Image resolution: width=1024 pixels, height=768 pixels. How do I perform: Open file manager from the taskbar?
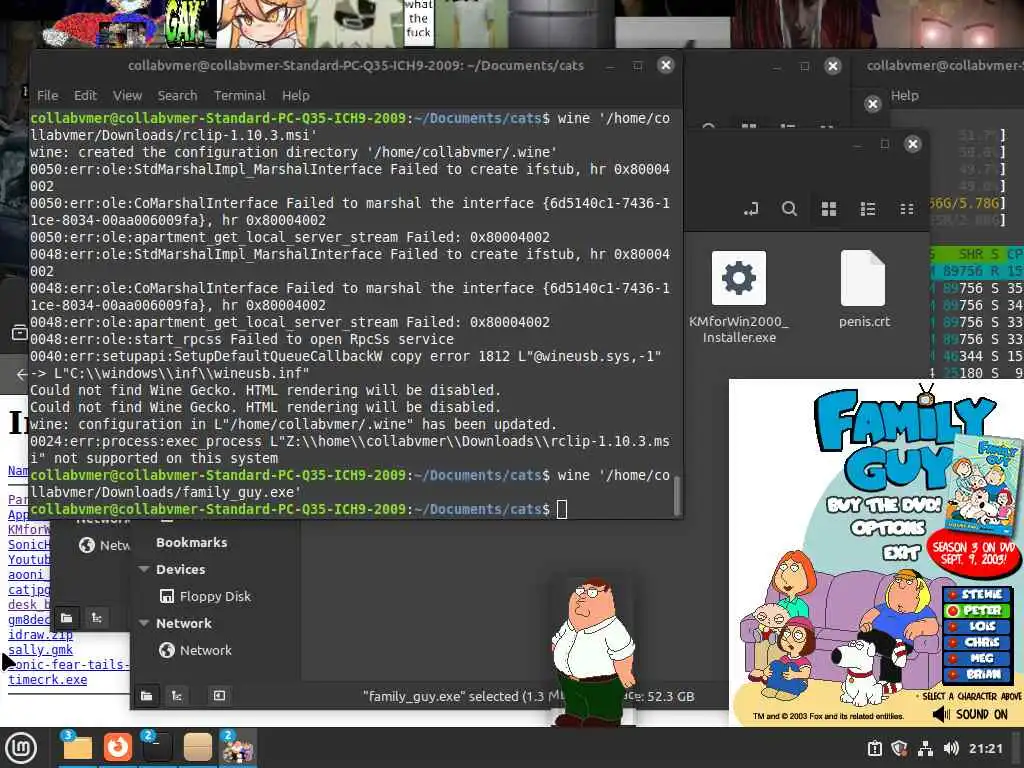coord(77,748)
